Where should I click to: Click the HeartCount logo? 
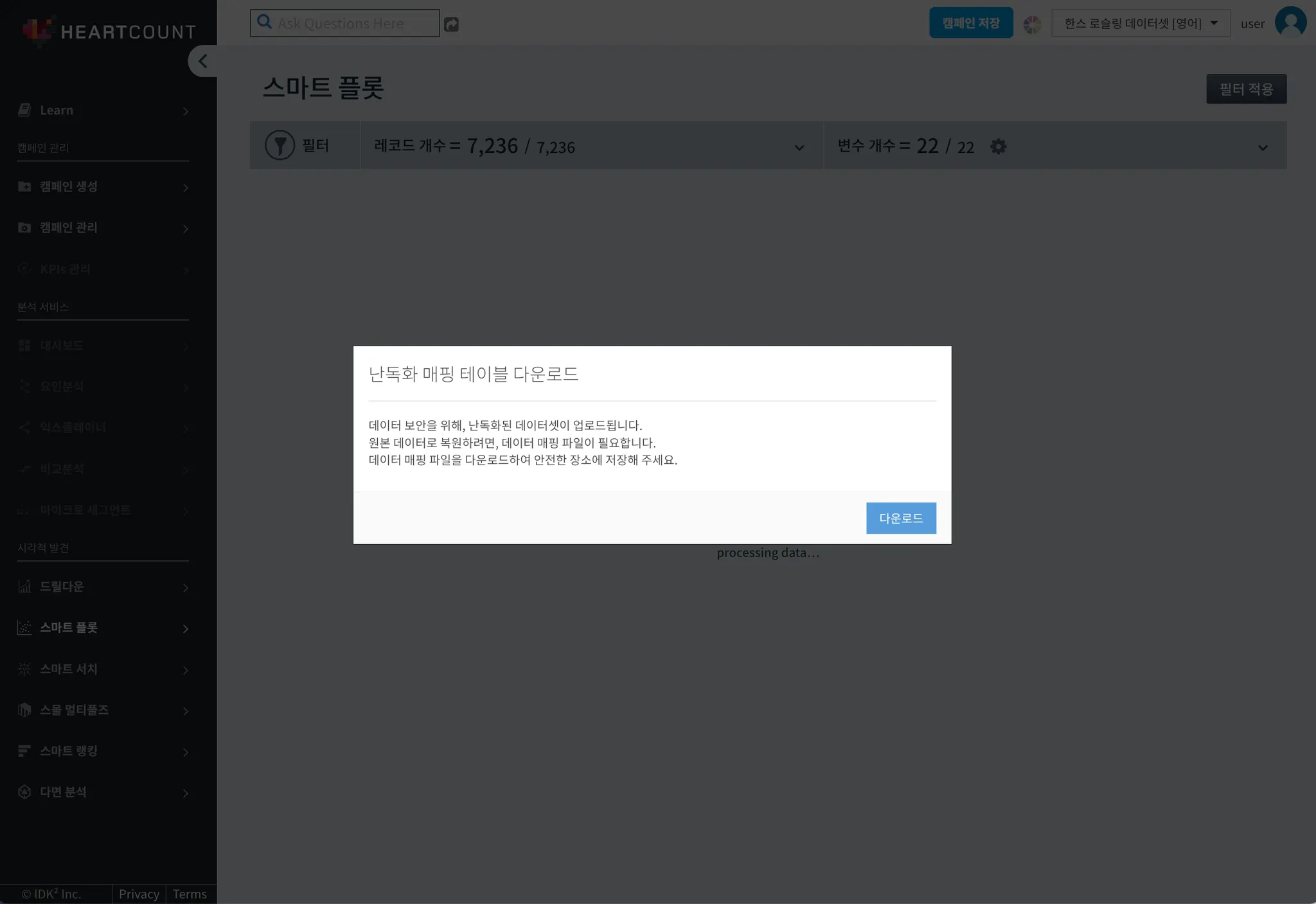[x=108, y=31]
